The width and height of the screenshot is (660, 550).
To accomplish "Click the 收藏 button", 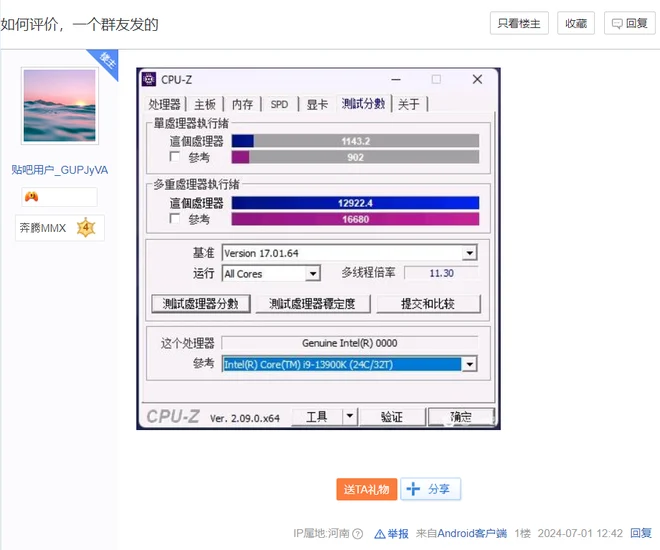I will coord(576,23).
